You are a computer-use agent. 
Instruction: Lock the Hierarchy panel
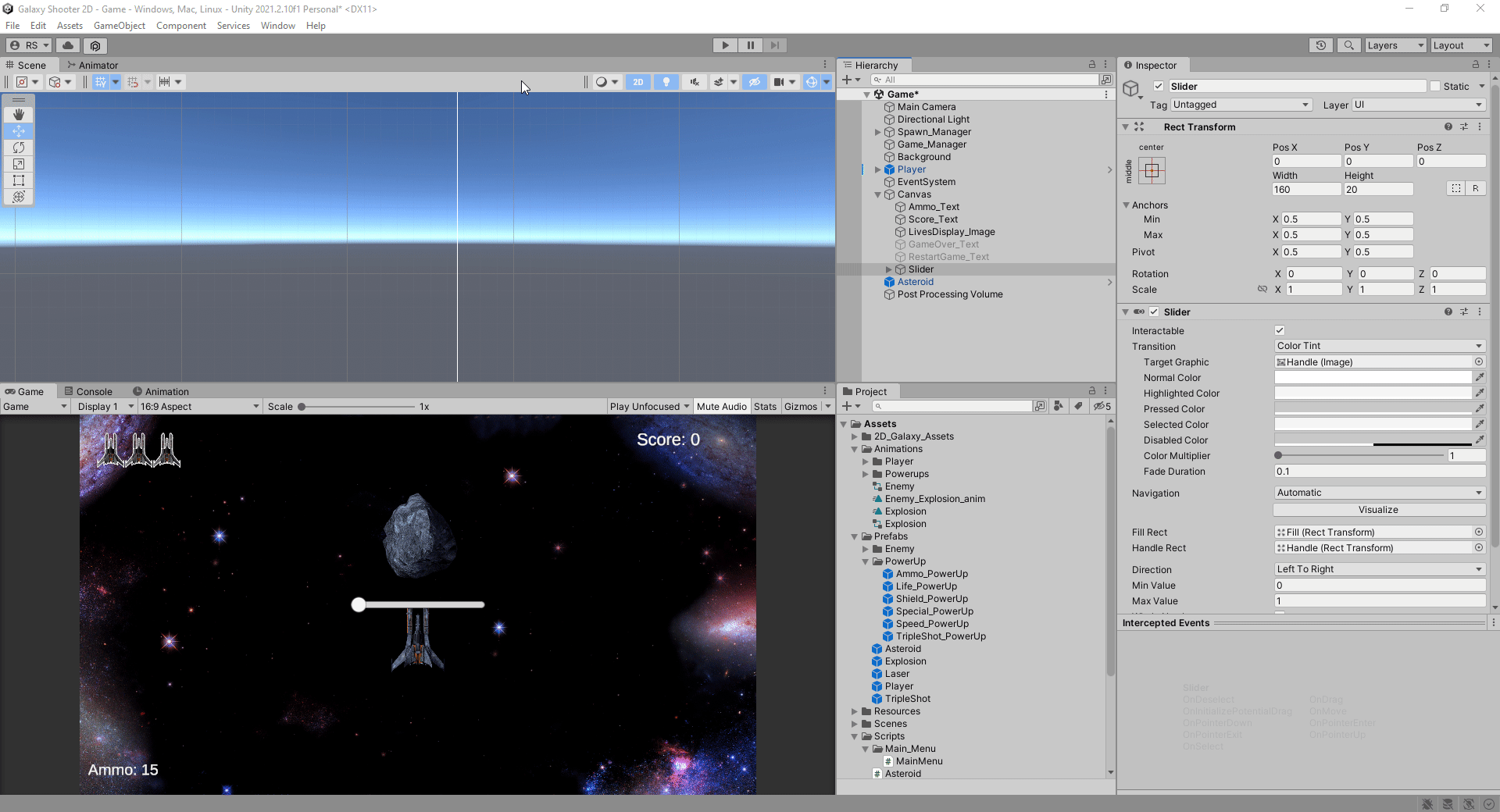click(x=1091, y=64)
